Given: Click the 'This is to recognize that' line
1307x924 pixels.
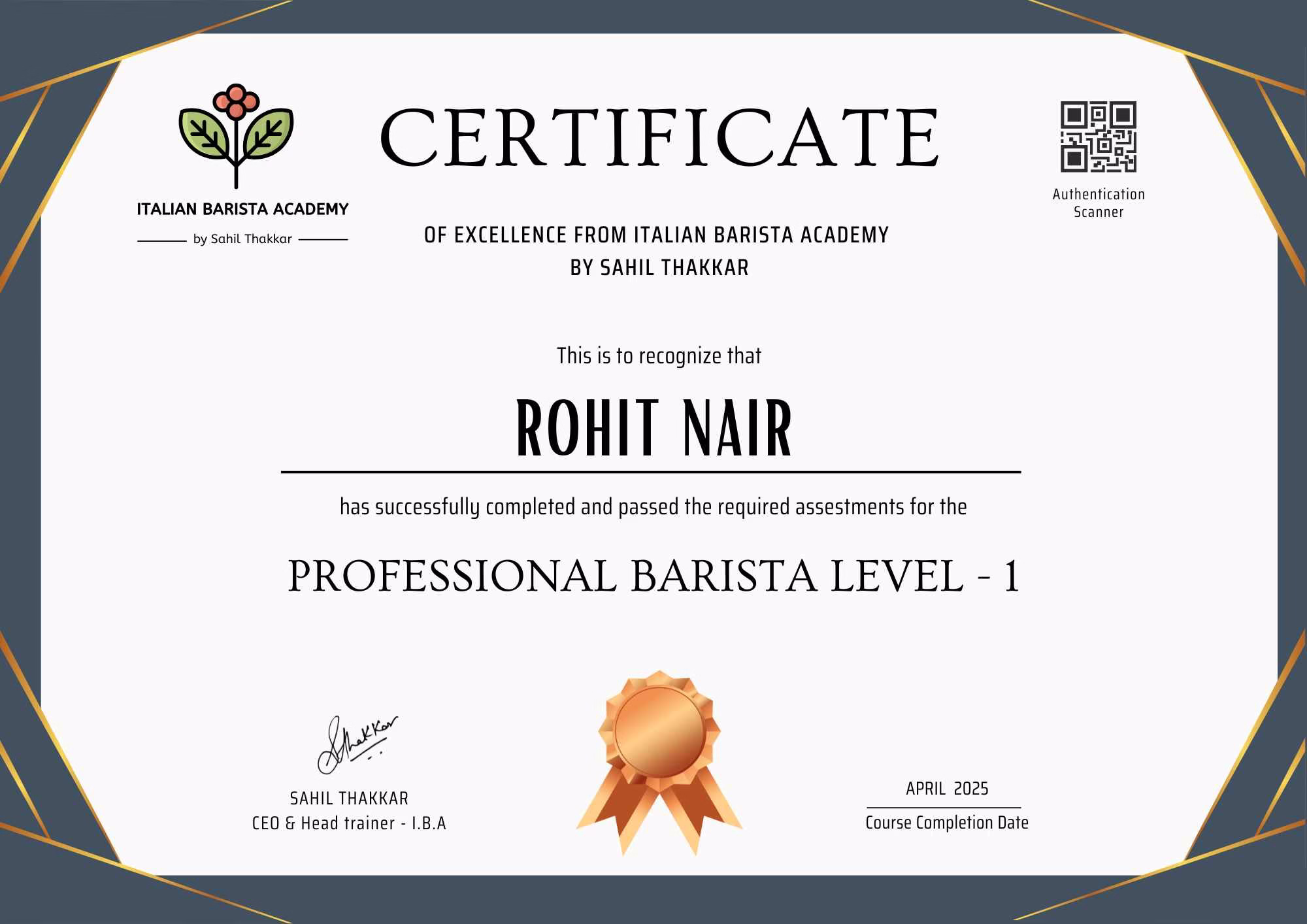Looking at the screenshot, I should (659, 356).
